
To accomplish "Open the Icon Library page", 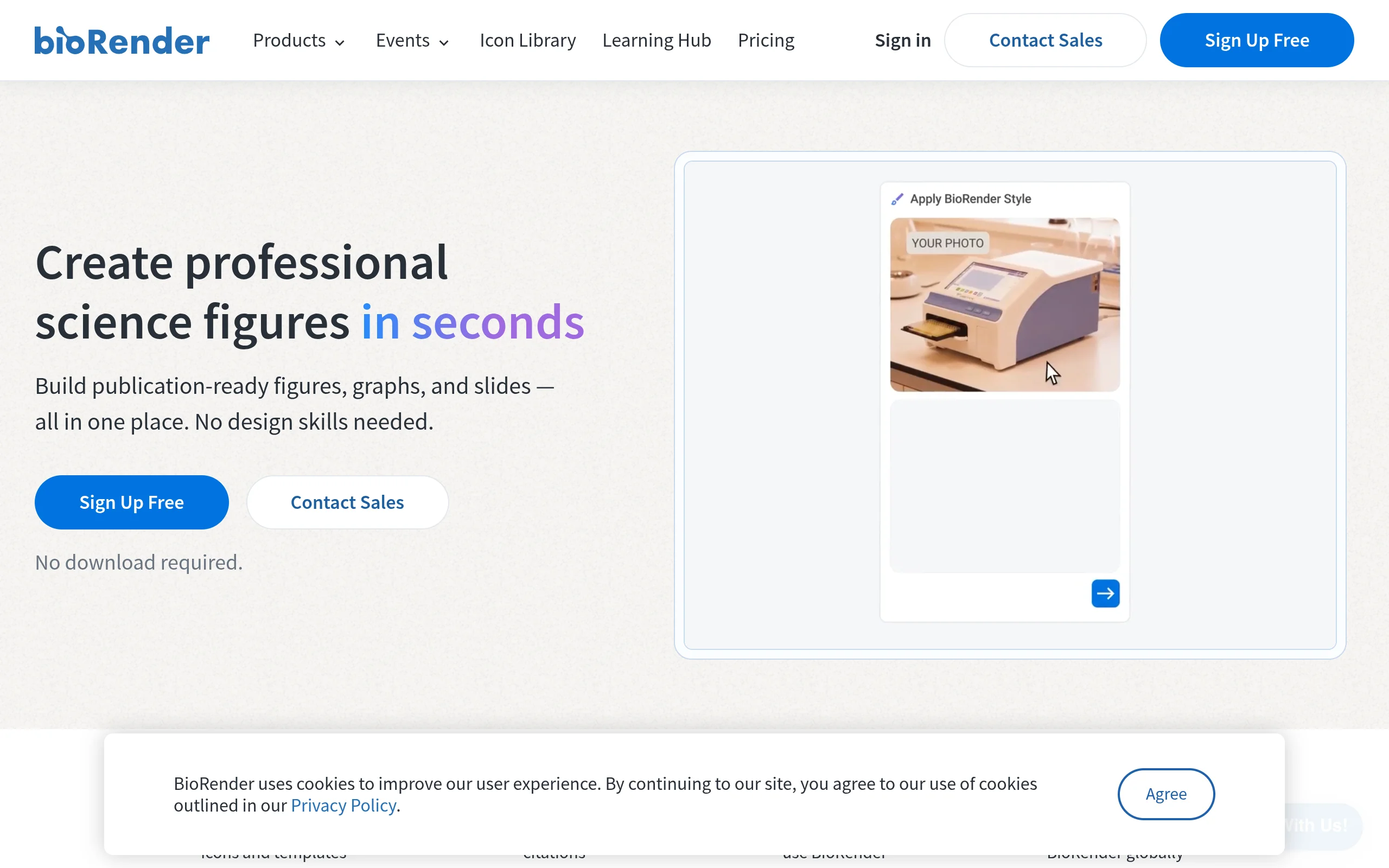I will coord(527,41).
